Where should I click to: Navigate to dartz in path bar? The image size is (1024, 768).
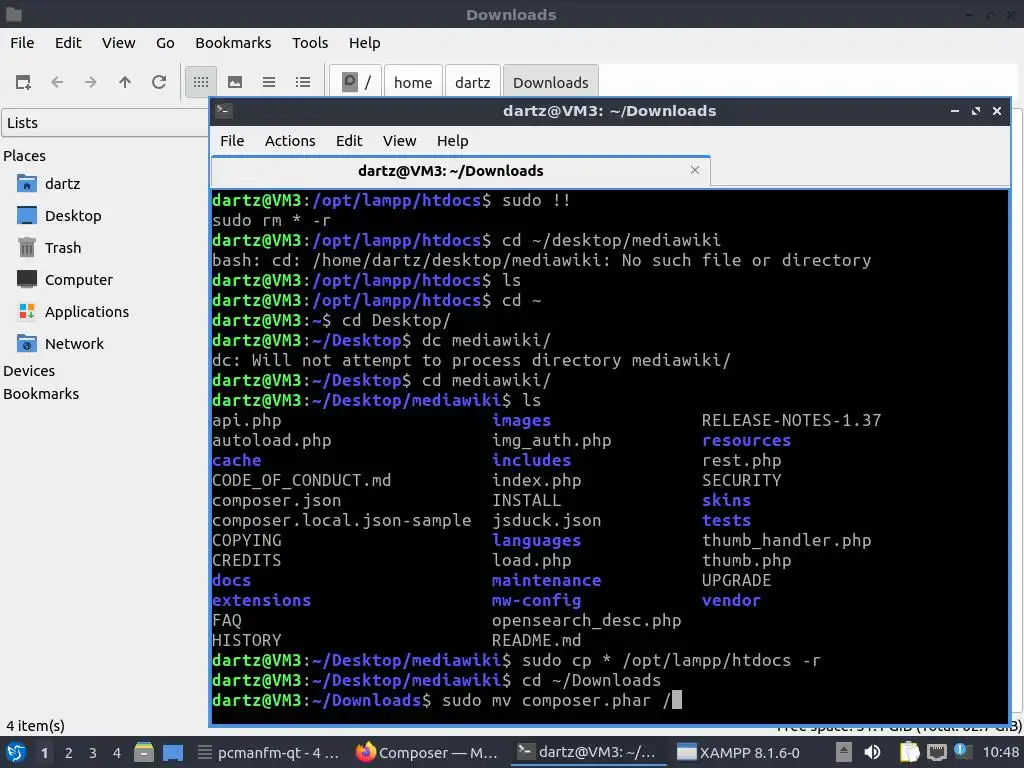[472, 82]
